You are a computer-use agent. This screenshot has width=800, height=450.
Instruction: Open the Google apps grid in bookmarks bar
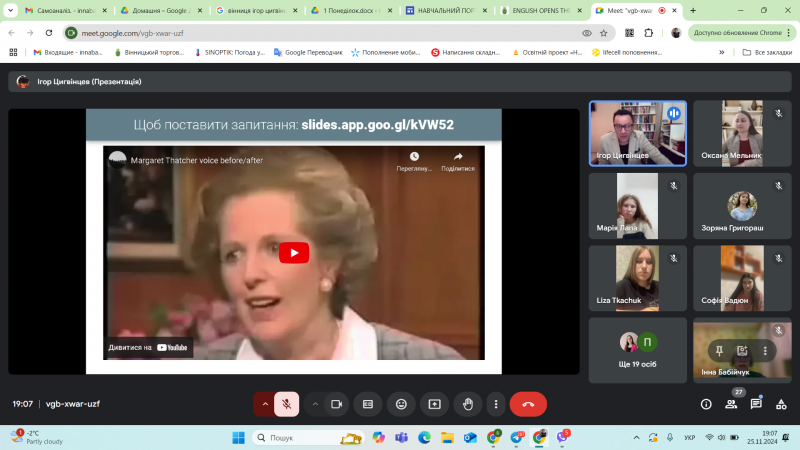pyautogui.click(x=13, y=52)
